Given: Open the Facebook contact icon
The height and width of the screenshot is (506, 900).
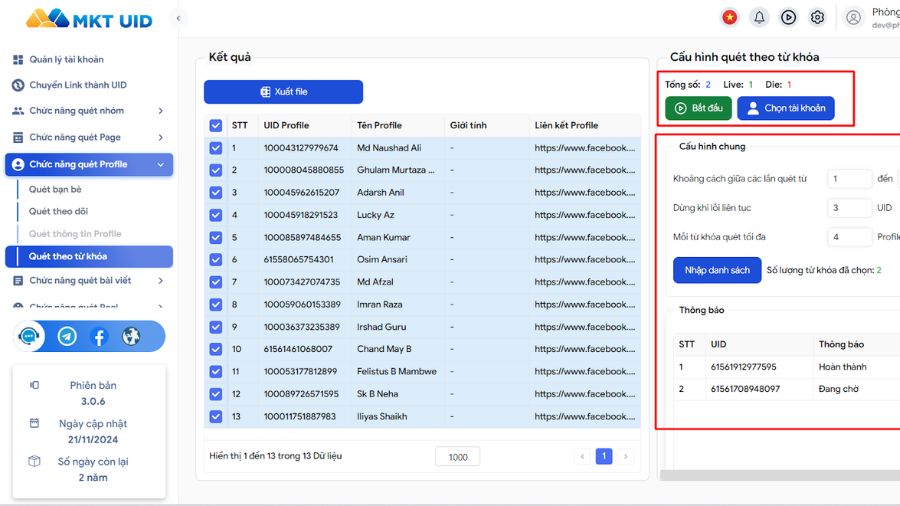Looking at the screenshot, I should pos(99,337).
